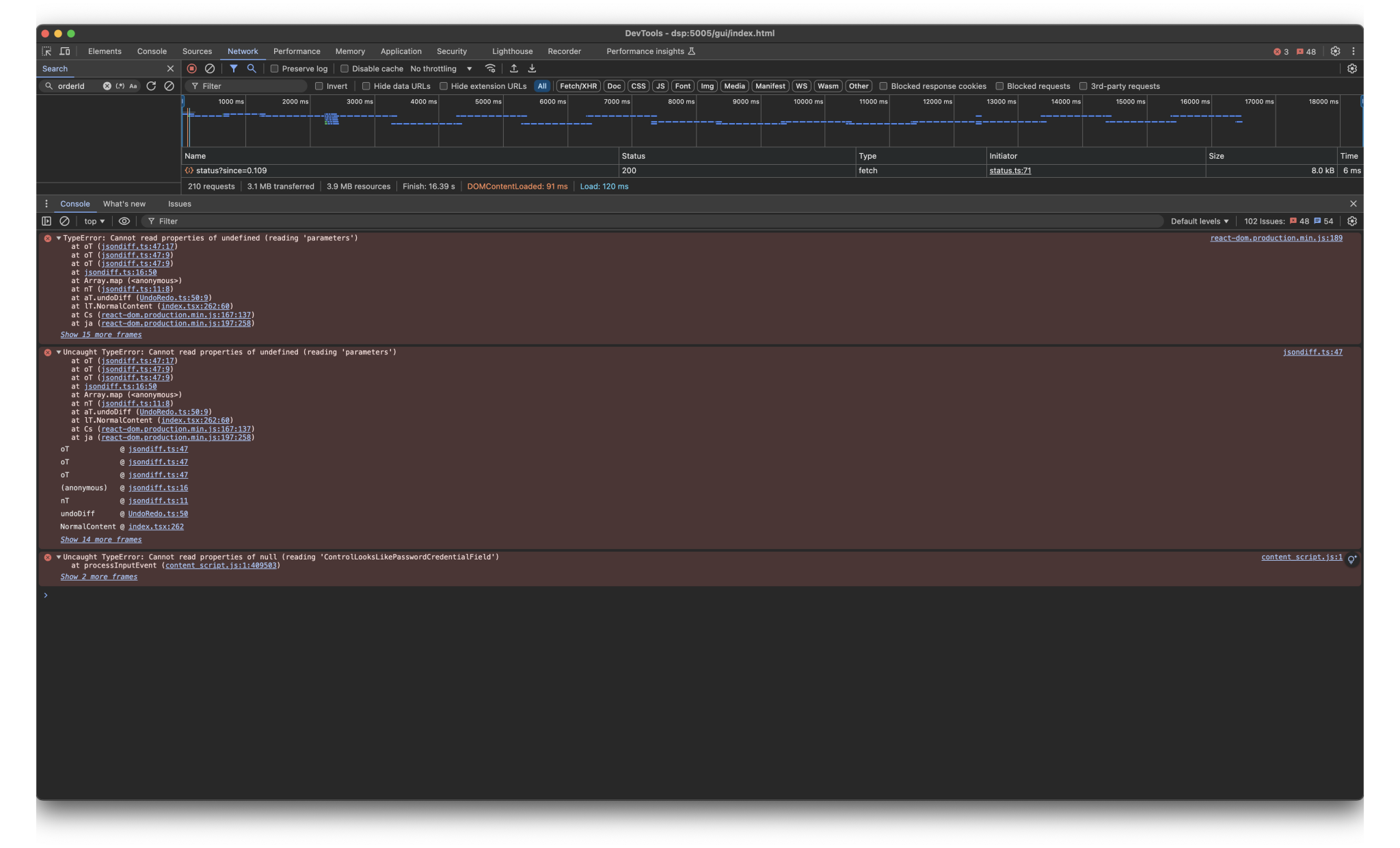Show 15 more frames

tap(101, 334)
